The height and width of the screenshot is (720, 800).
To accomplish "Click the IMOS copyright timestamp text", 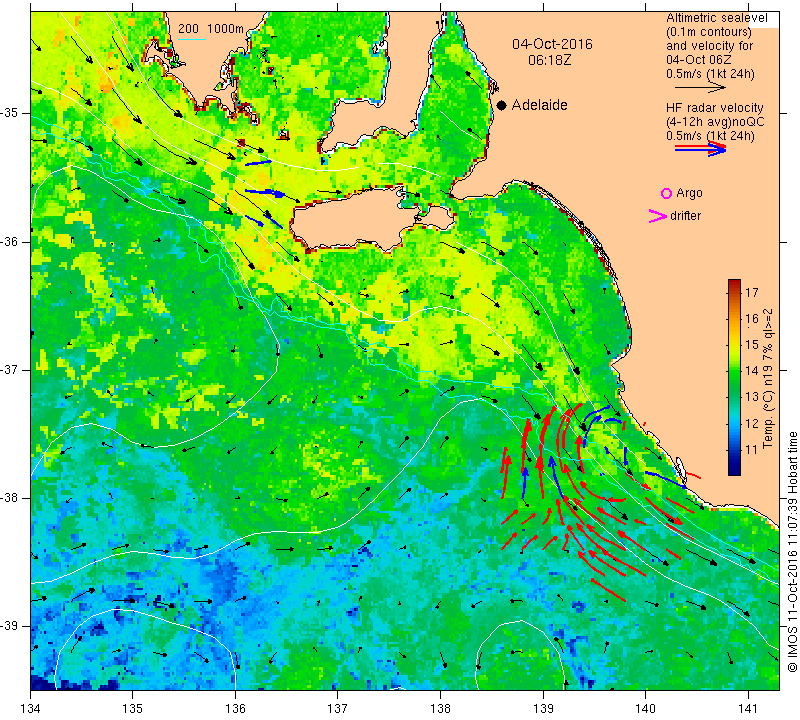I will [792, 552].
